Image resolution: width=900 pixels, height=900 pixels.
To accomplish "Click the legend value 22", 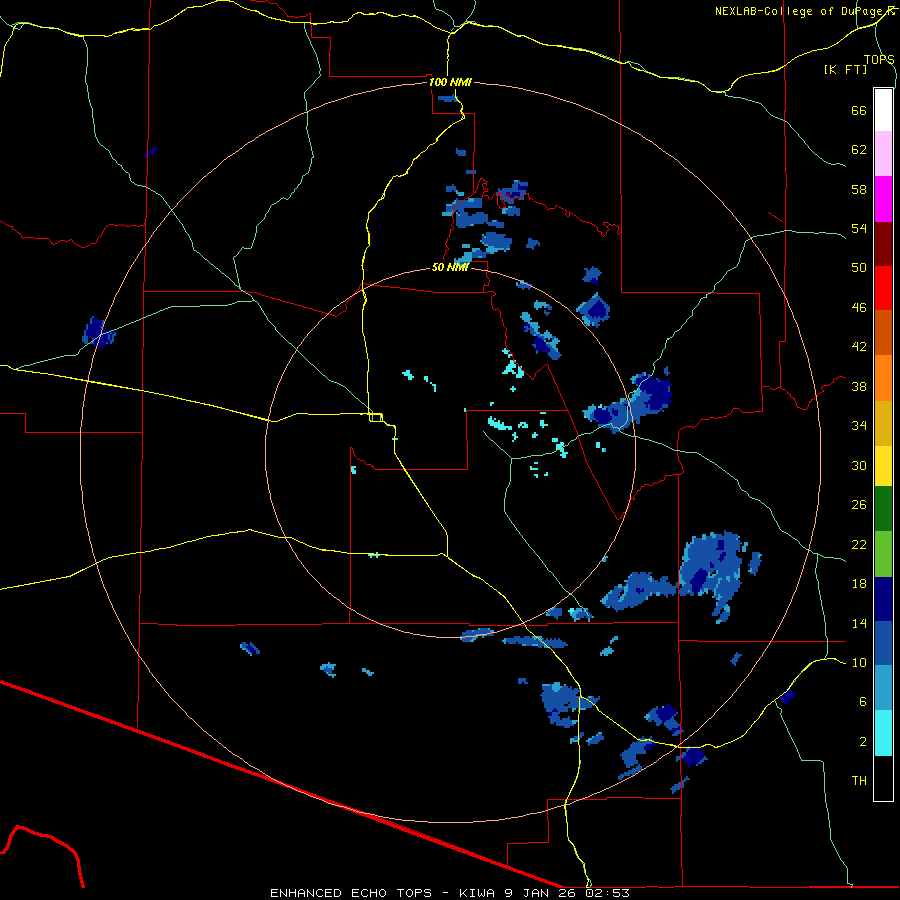I will [x=859, y=544].
